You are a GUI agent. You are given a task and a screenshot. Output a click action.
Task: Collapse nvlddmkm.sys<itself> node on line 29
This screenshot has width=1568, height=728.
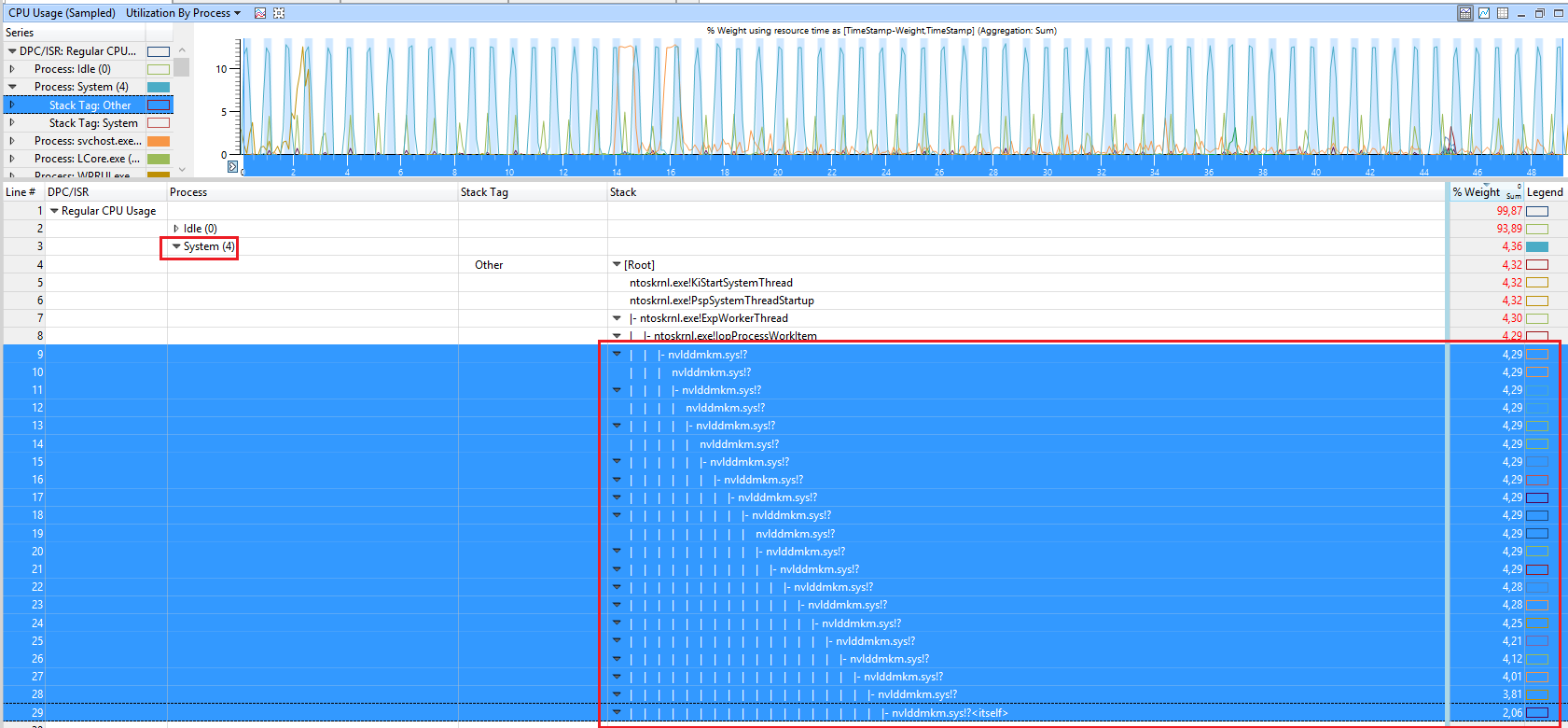[x=617, y=712]
